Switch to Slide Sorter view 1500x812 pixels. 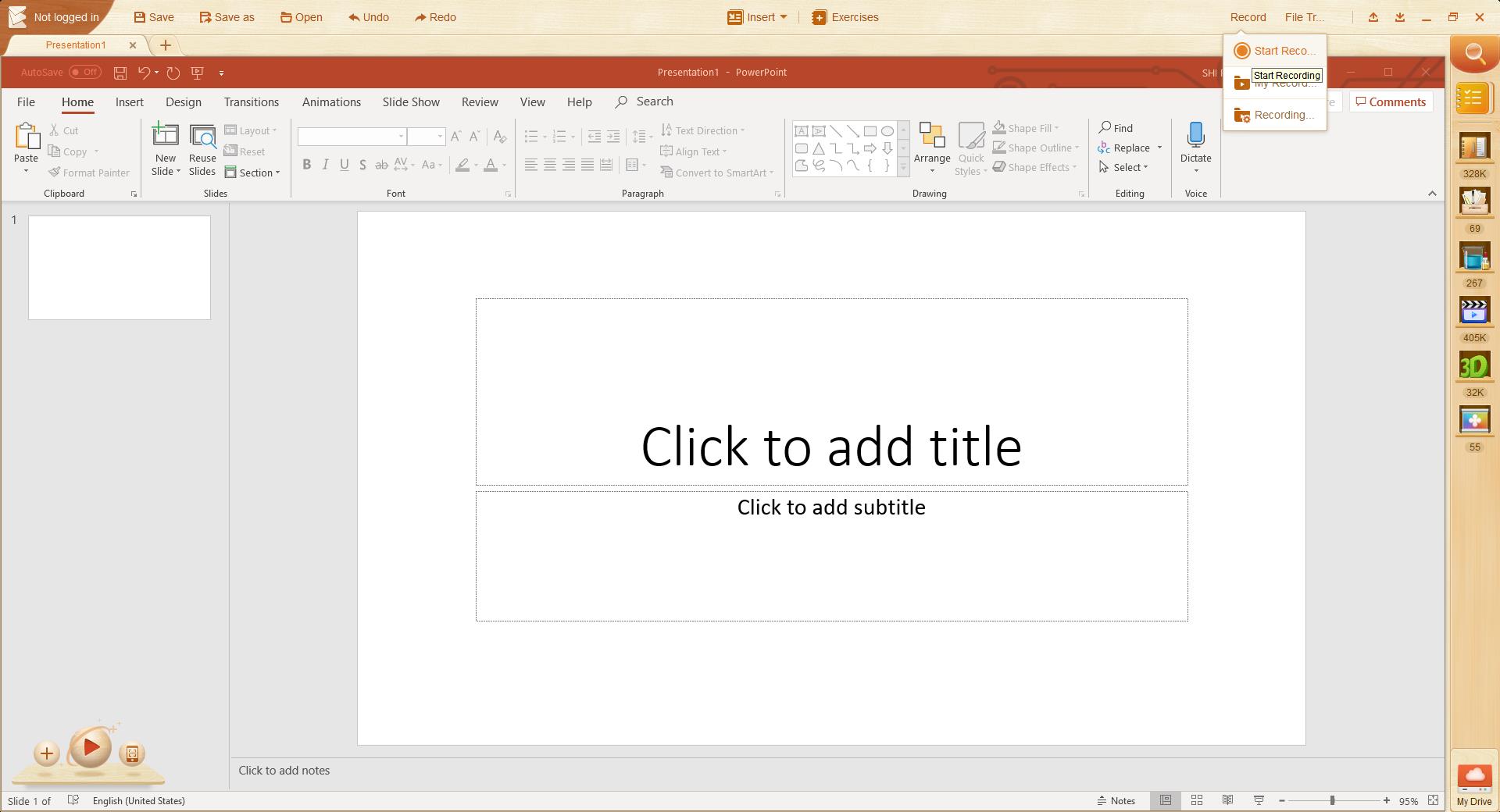click(1196, 800)
